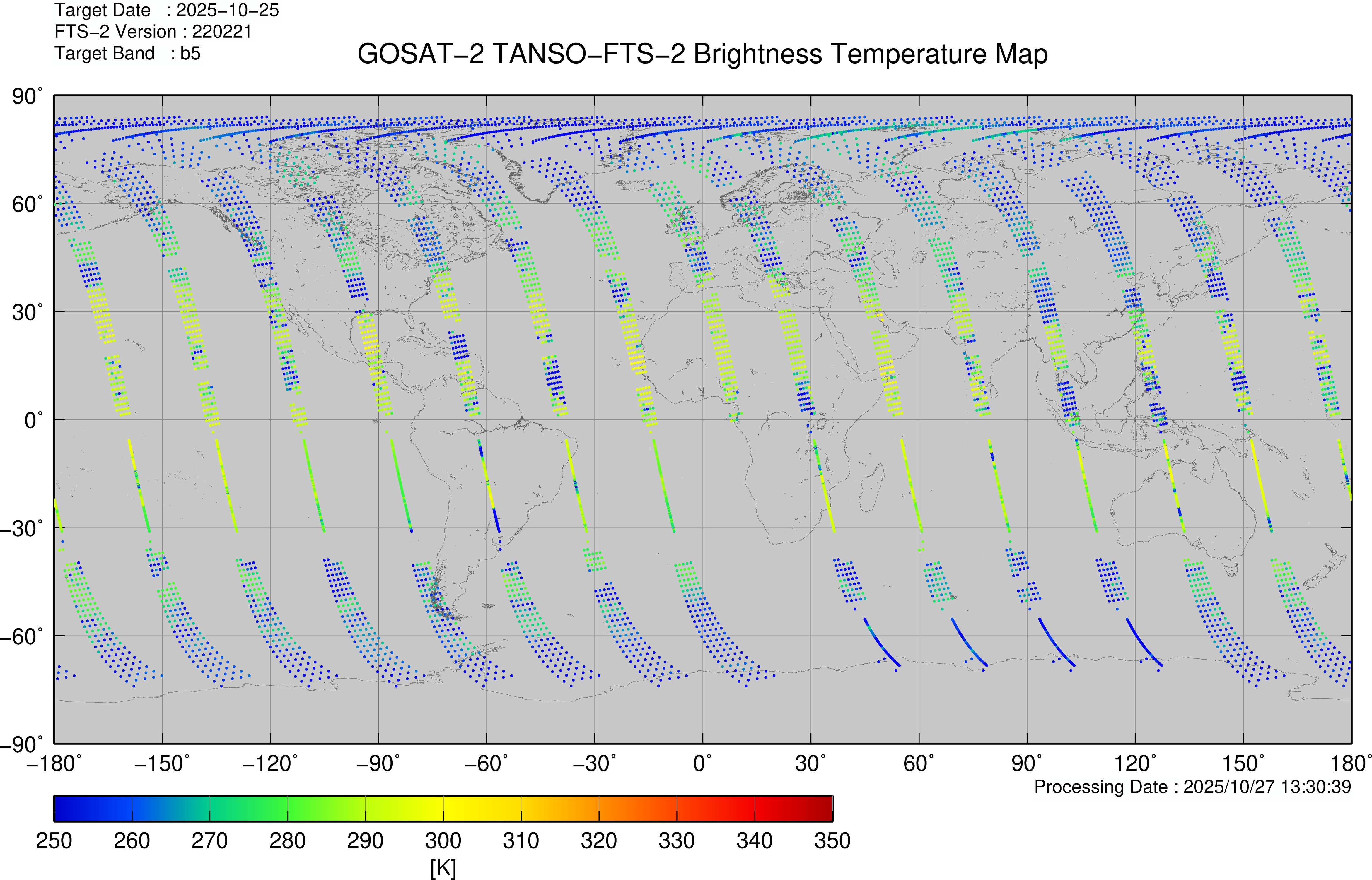Click the yellow 300 K colorbar region
The image size is (1372, 880).
click(443, 808)
